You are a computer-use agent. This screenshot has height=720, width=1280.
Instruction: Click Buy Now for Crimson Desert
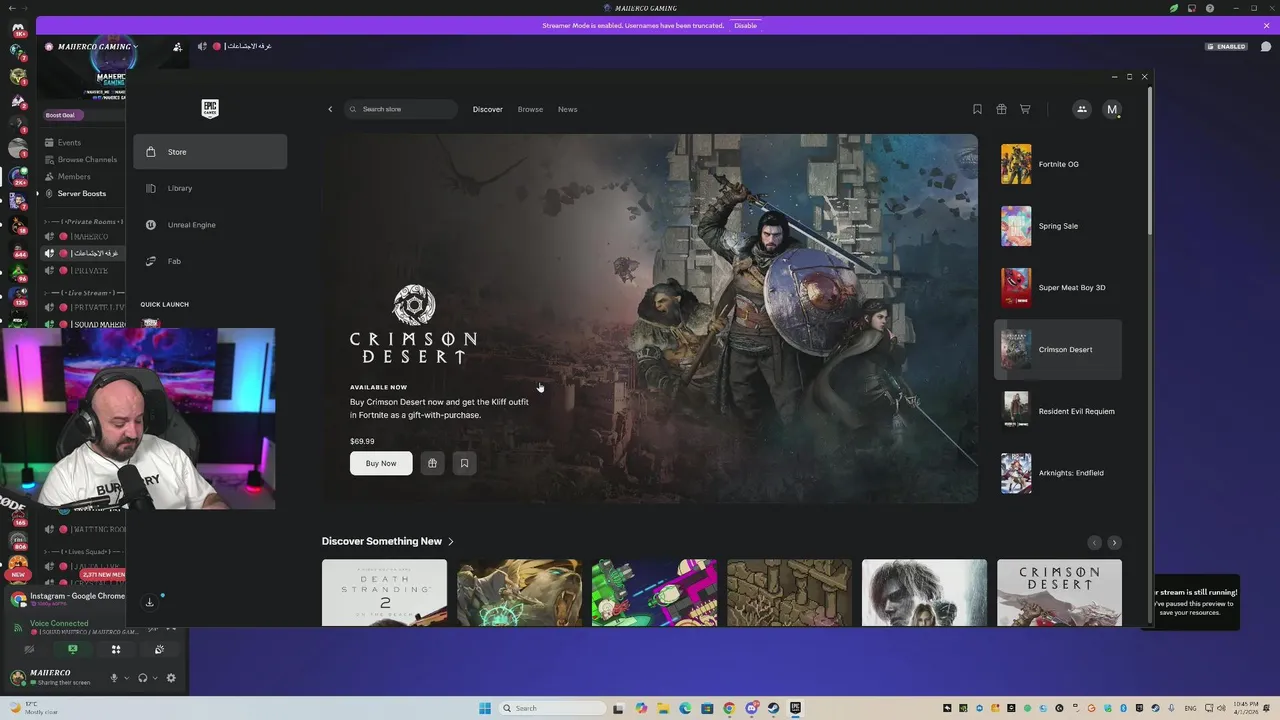(381, 463)
